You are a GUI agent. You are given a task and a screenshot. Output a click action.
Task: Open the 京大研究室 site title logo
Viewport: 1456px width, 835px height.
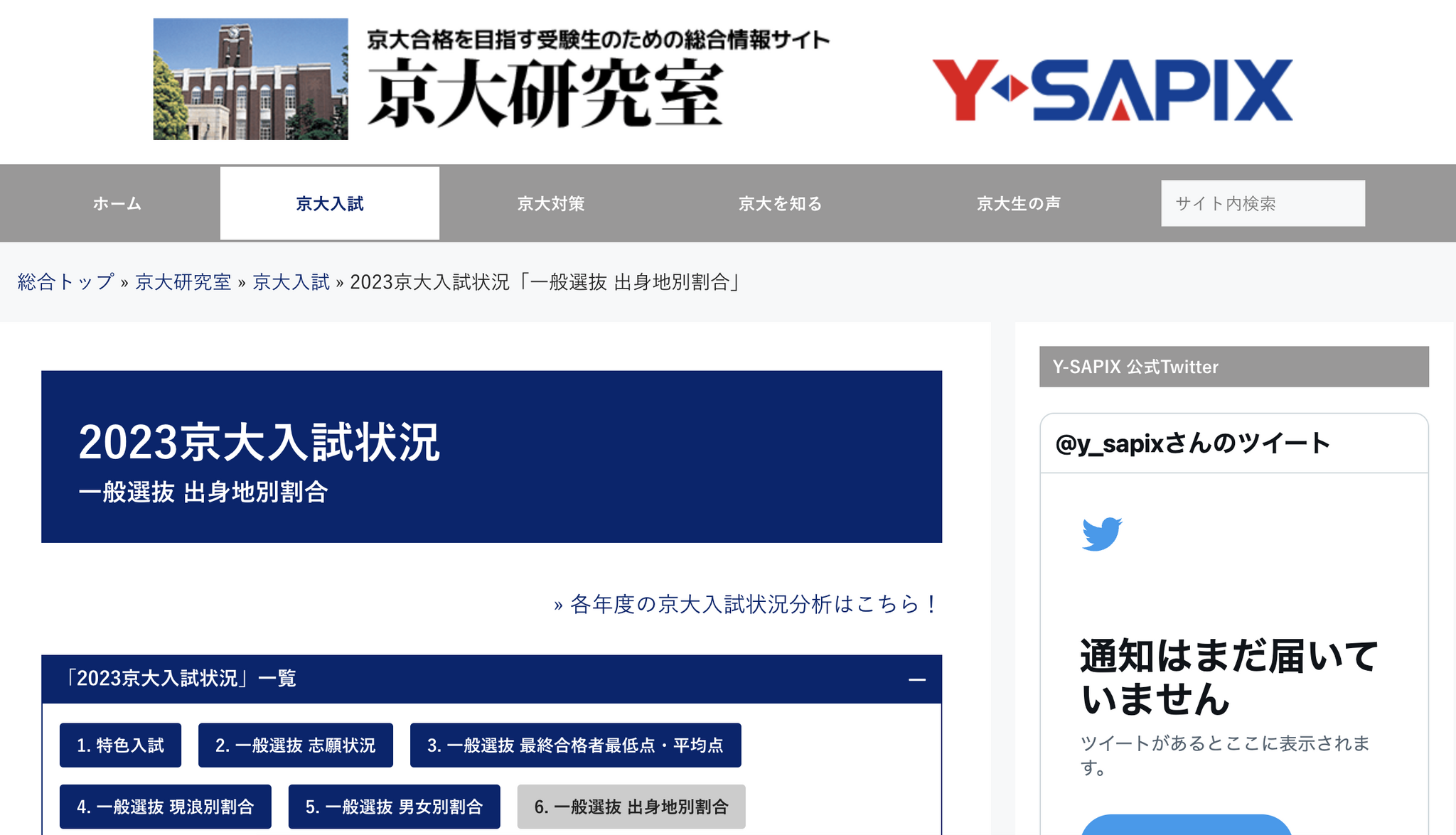pos(546,93)
